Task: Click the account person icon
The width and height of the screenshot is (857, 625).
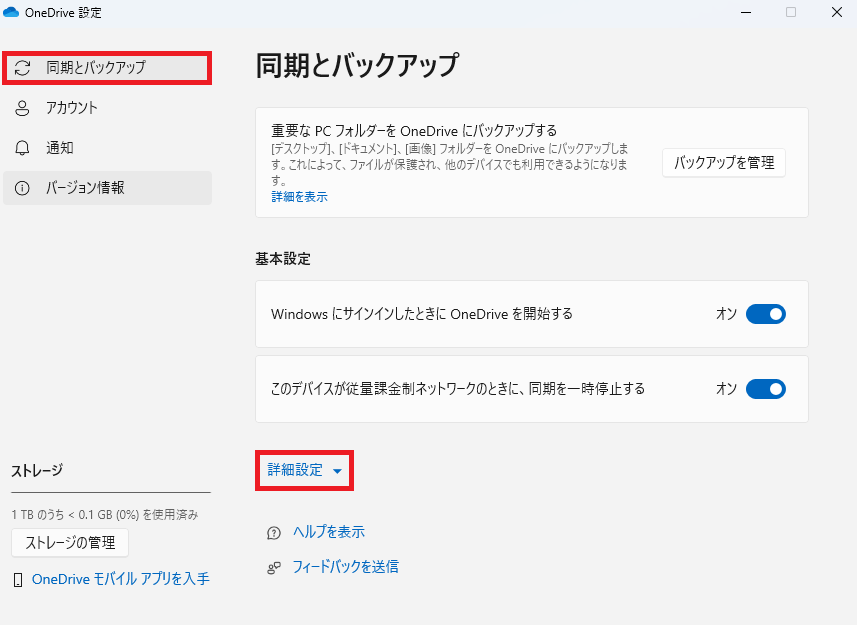Action: (22, 108)
